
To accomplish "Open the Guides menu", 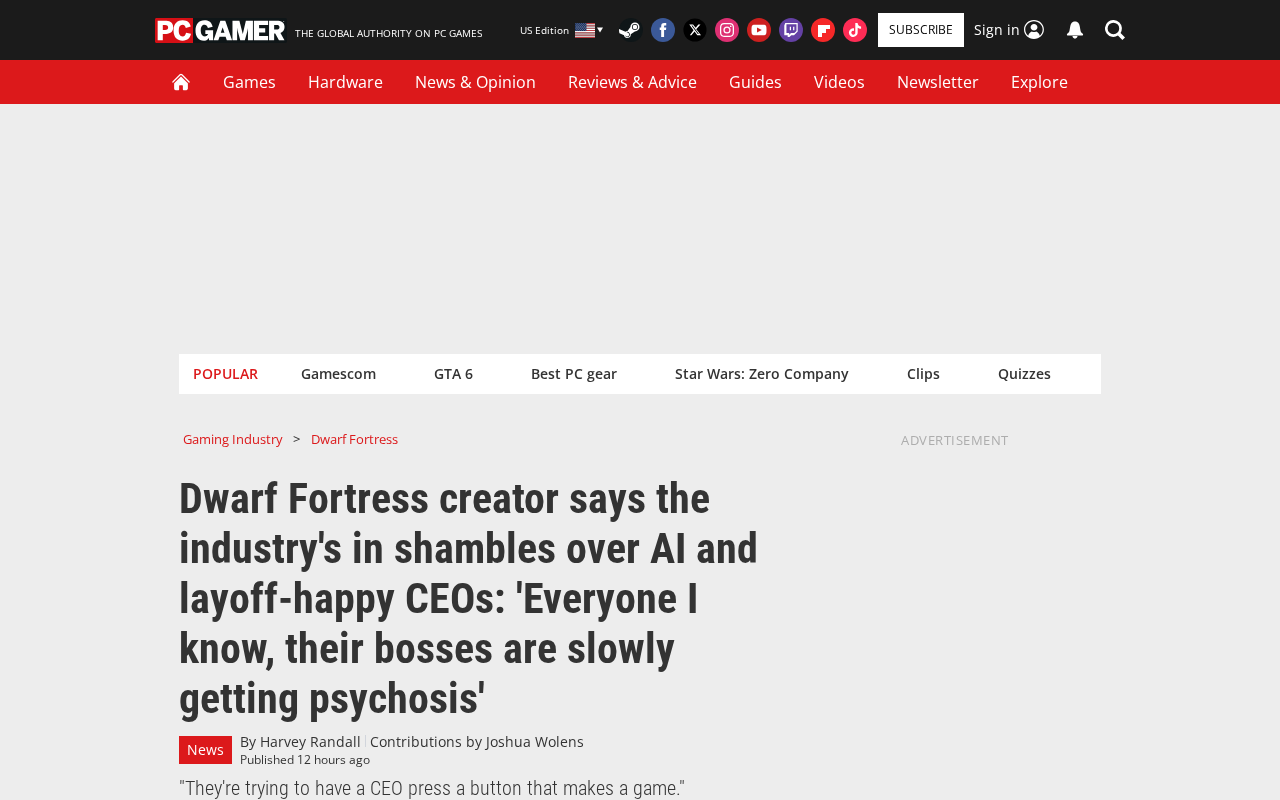I will [755, 82].
